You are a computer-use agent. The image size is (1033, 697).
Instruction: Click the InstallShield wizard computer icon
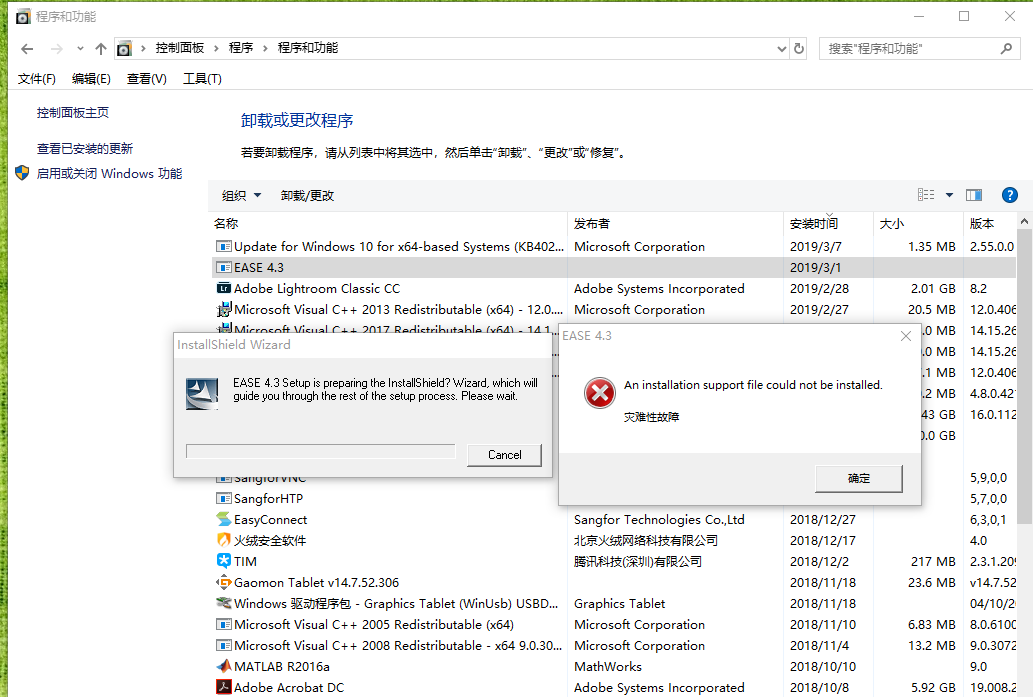point(202,394)
